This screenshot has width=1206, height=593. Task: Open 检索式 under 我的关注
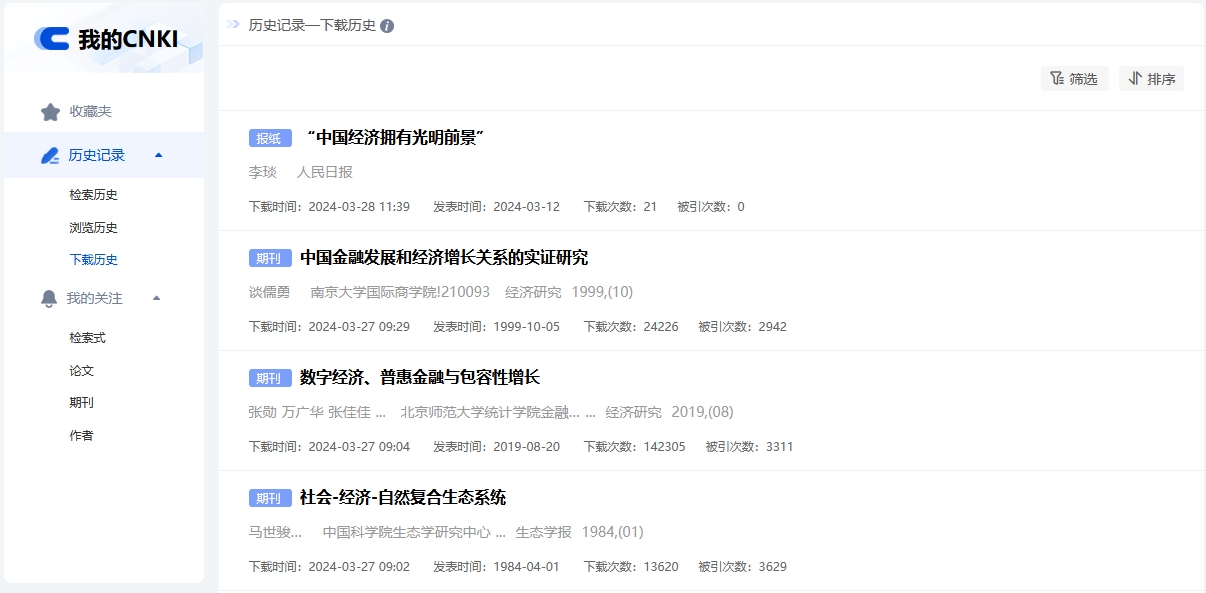tap(87, 338)
